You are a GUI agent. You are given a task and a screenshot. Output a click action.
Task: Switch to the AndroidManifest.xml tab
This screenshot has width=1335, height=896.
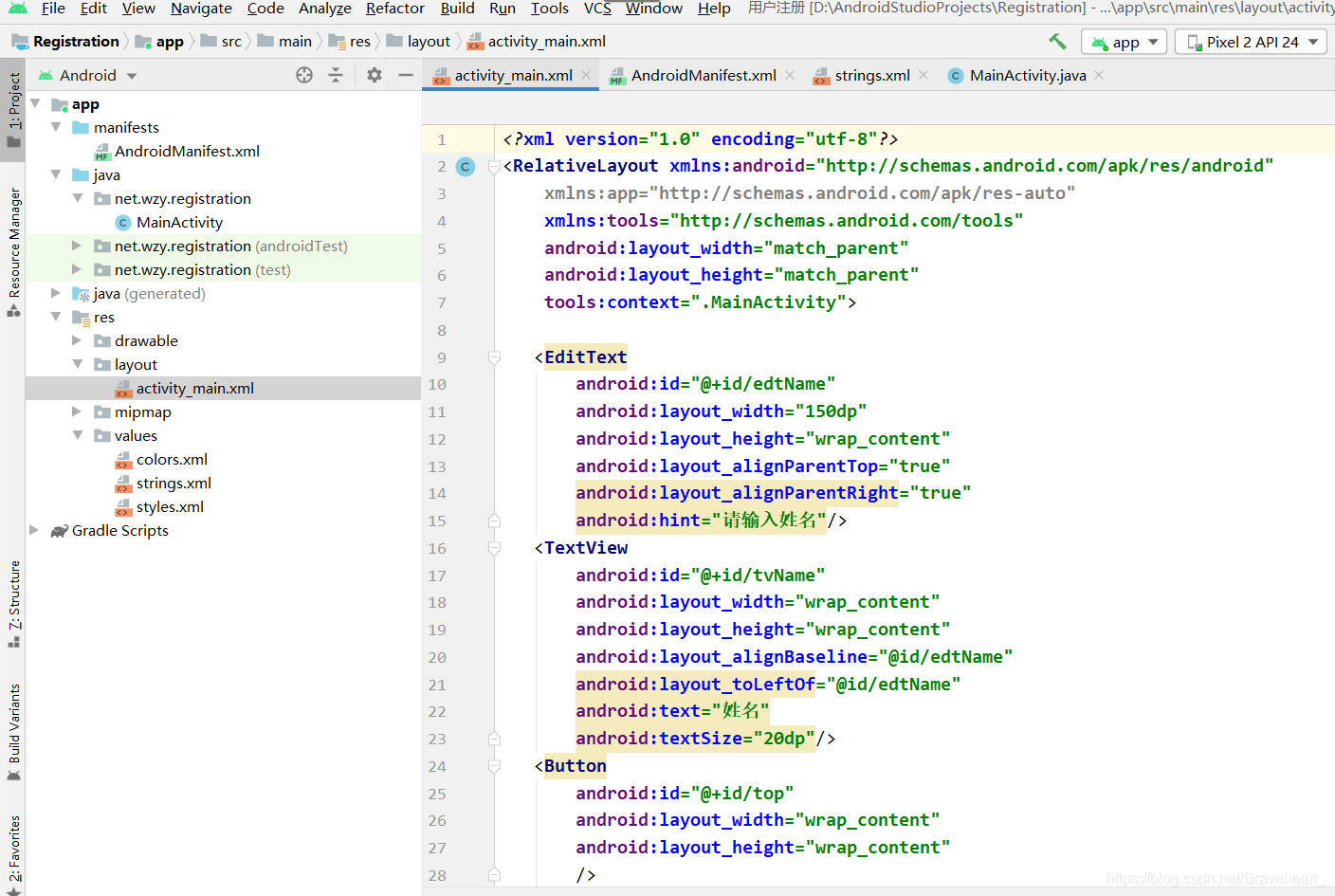pyautogui.click(x=703, y=75)
